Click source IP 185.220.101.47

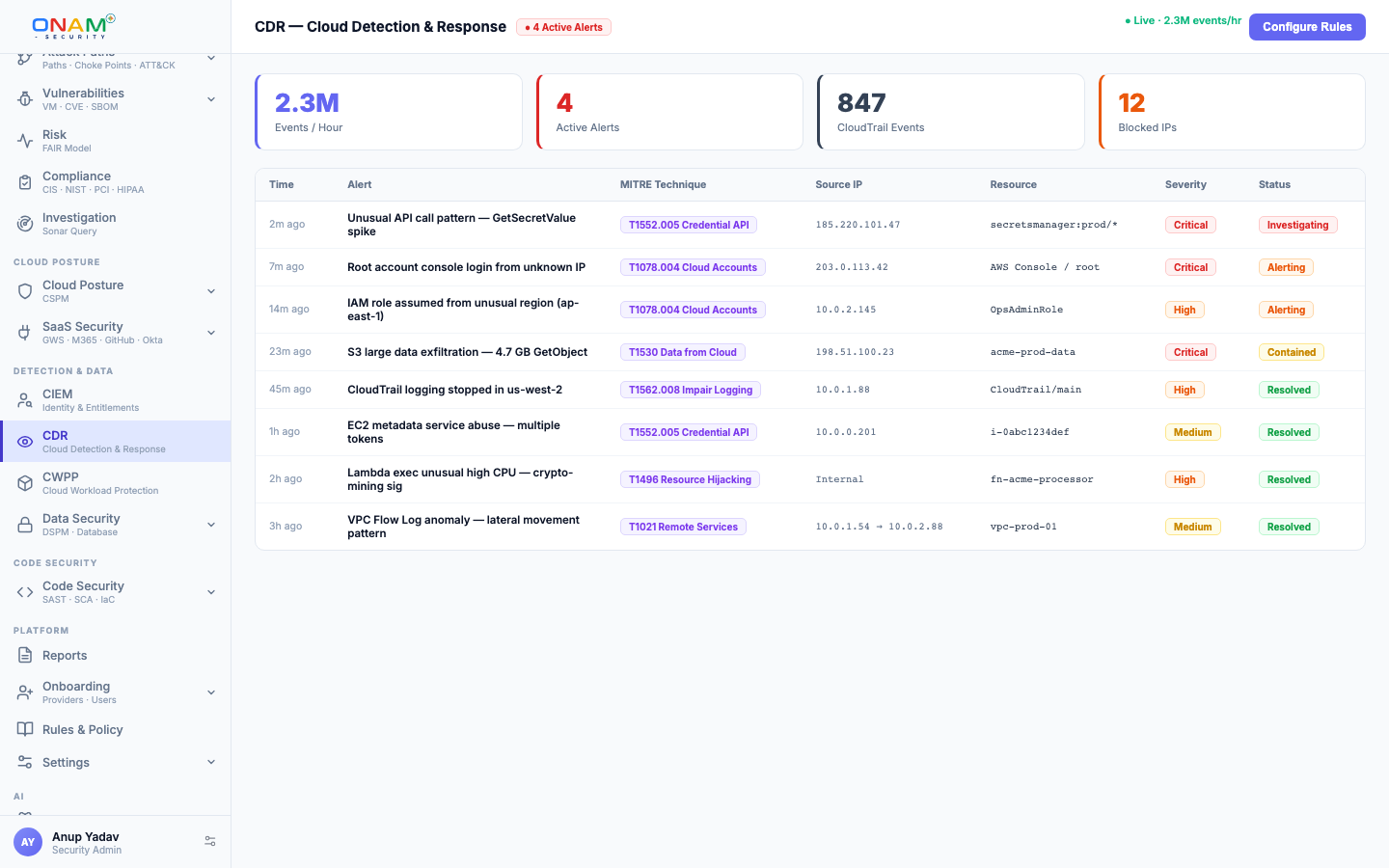click(858, 225)
